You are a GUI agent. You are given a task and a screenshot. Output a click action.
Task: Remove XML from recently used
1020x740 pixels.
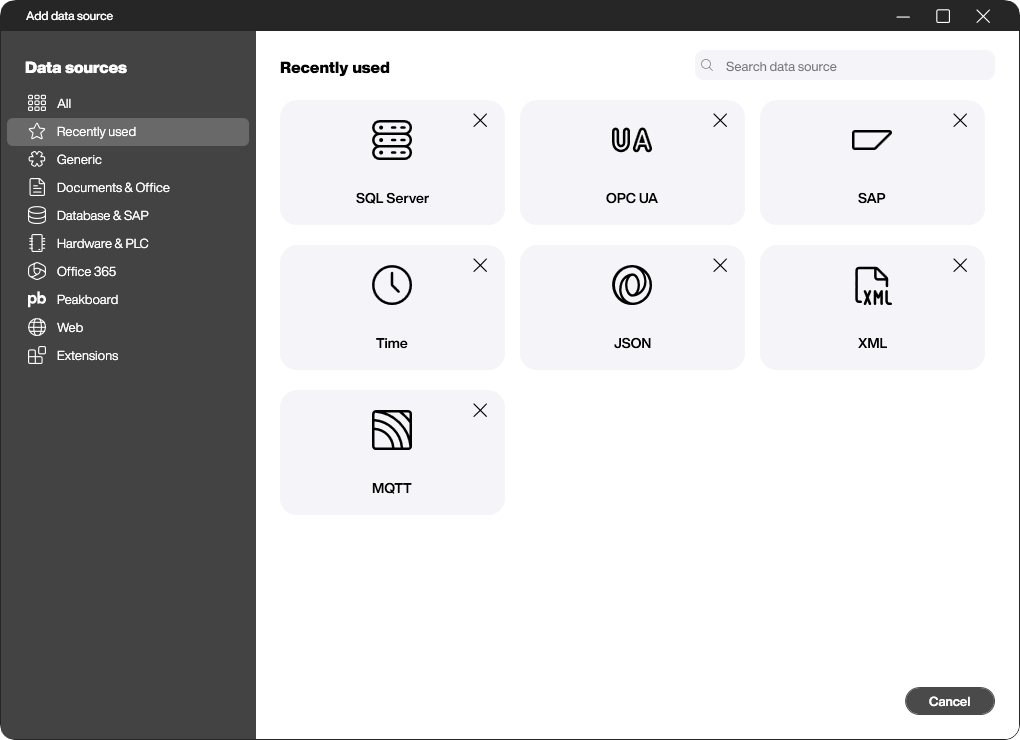coord(960,265)
